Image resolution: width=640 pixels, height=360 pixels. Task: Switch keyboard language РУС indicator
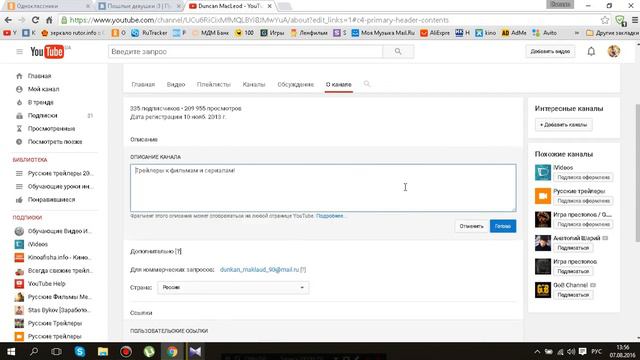596,351
